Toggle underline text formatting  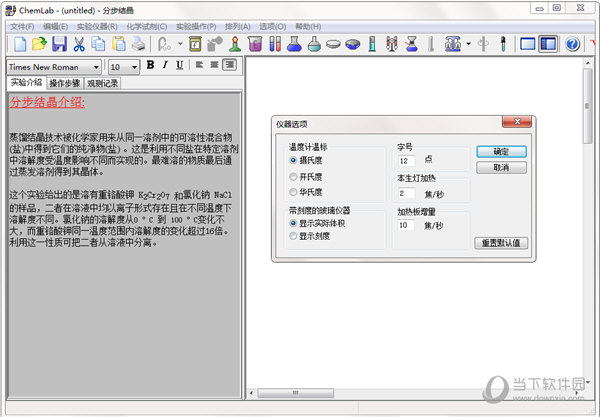coord(179,65)
